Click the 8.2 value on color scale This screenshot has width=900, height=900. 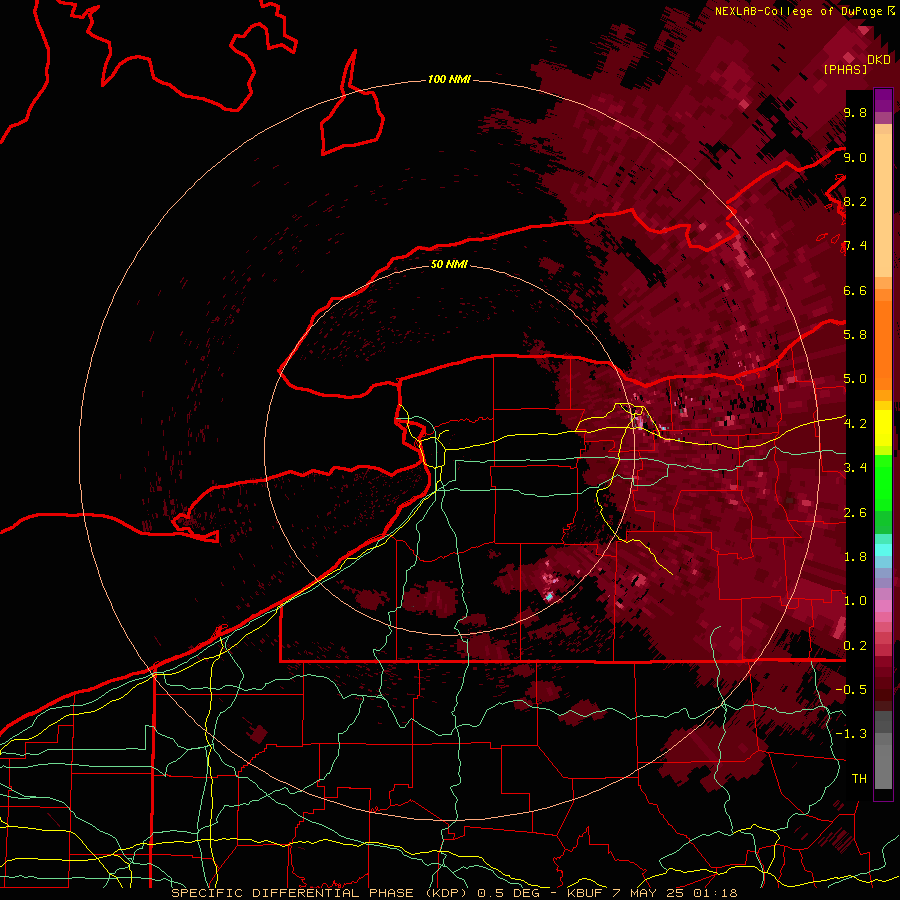(855, 201)
